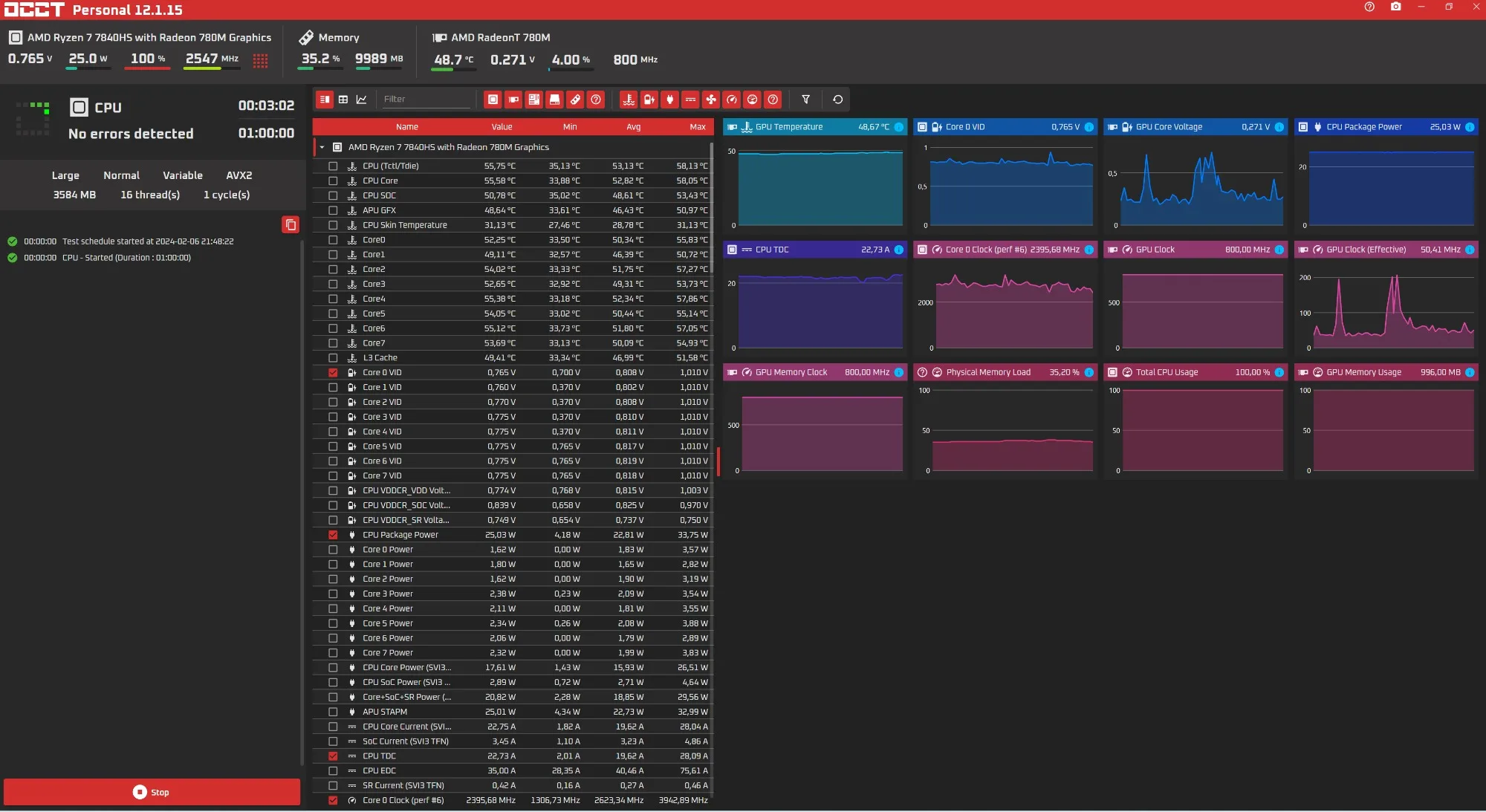Click the funnel filter icon
Viewport: 1486px width, 812px height.
point(805,100)
